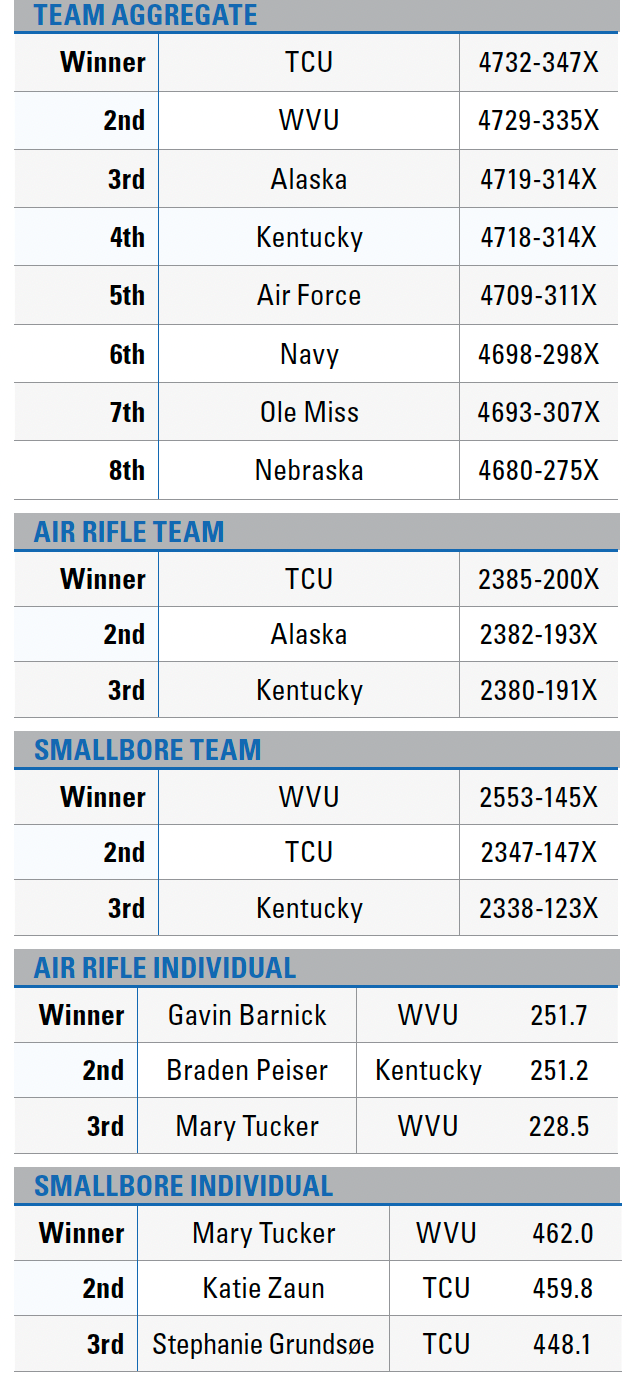Click the 251.7 air rifle score
Image resolution: width=634 pixels, height=1382 pixels.
pyautogui.click(x=559, y=1015)
